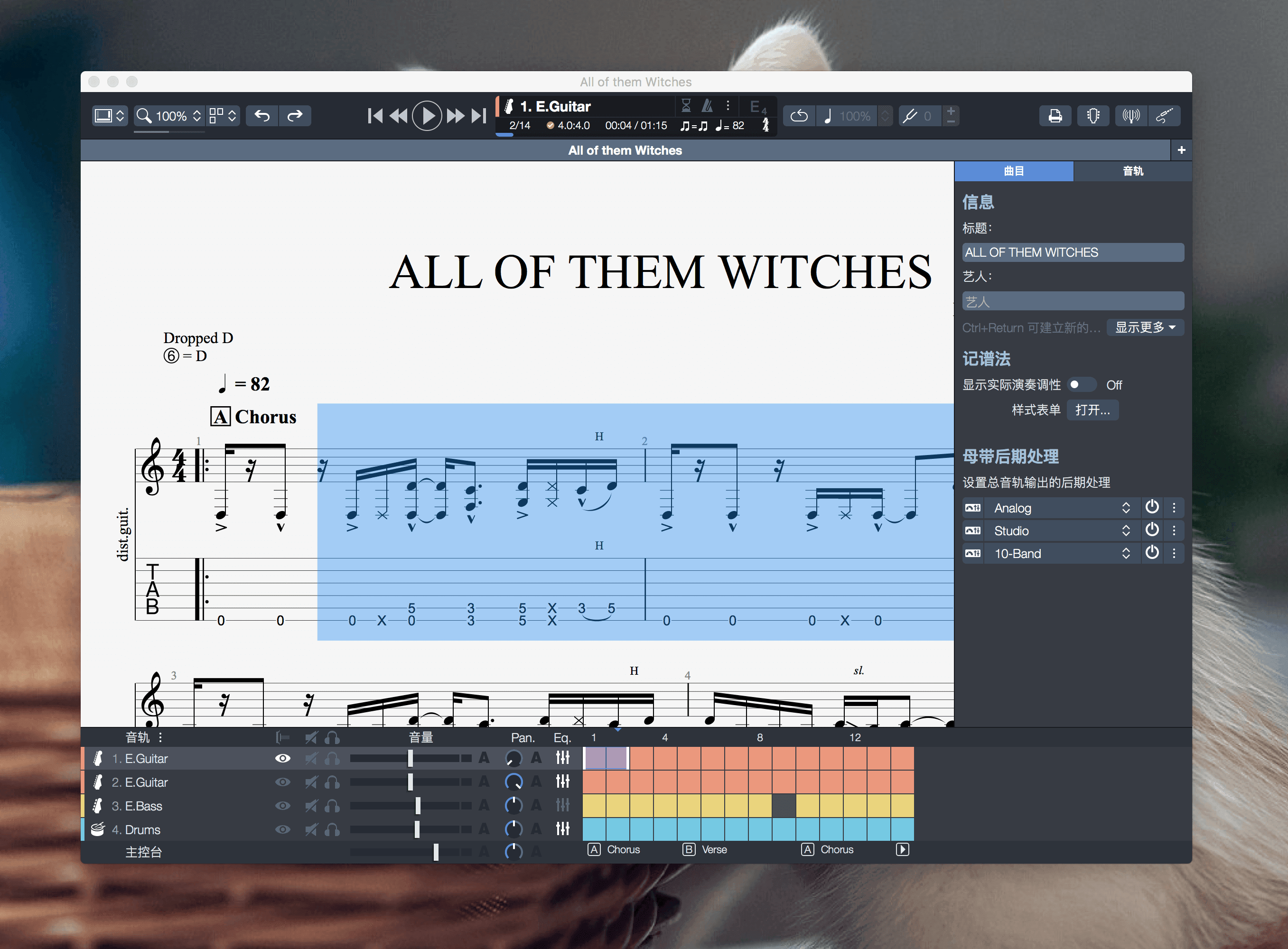Select the print score icon
This screenshot has width=1288, height=949.
(1056, 115)
